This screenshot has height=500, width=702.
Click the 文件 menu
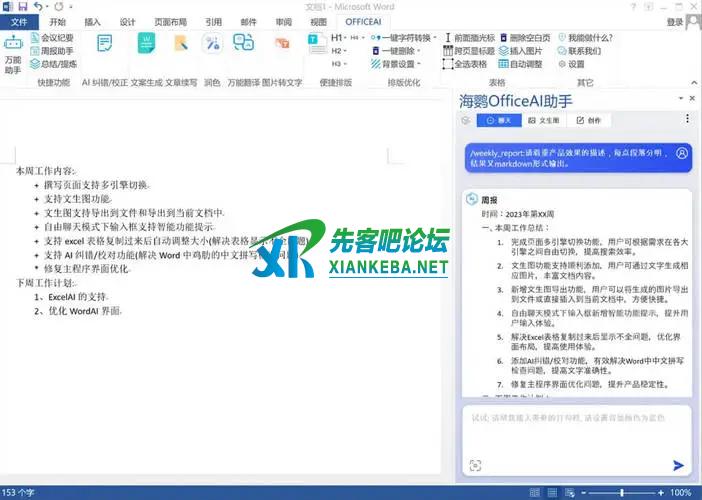18,21
